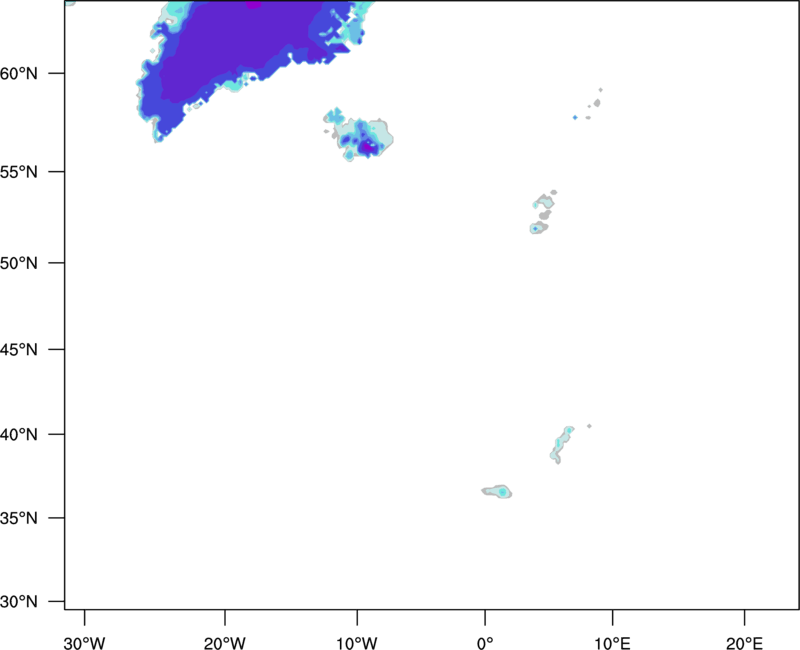800x650 pixels.
Task: Click the pale patch between 50°N and 55°N
Action: pyautogui.click(x=541, y=212)
